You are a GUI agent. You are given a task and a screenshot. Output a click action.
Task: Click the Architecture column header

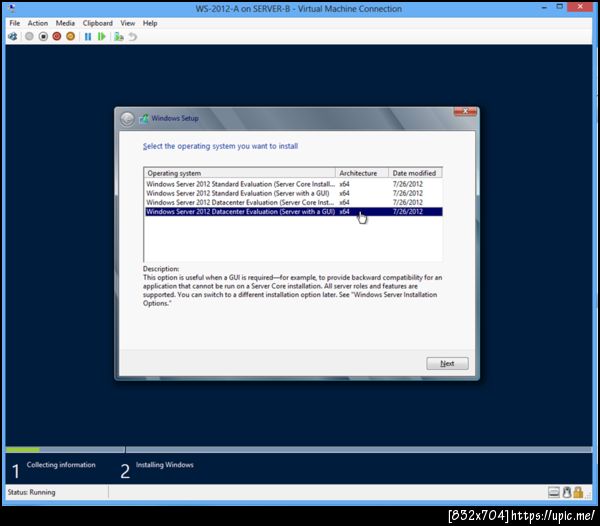362,173
